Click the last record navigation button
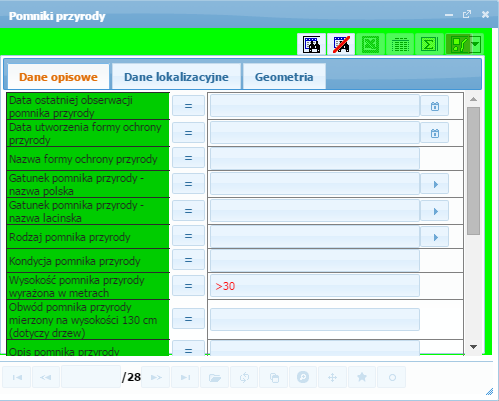Viewport: 499px width, 401px height. (x=185, y=377)
